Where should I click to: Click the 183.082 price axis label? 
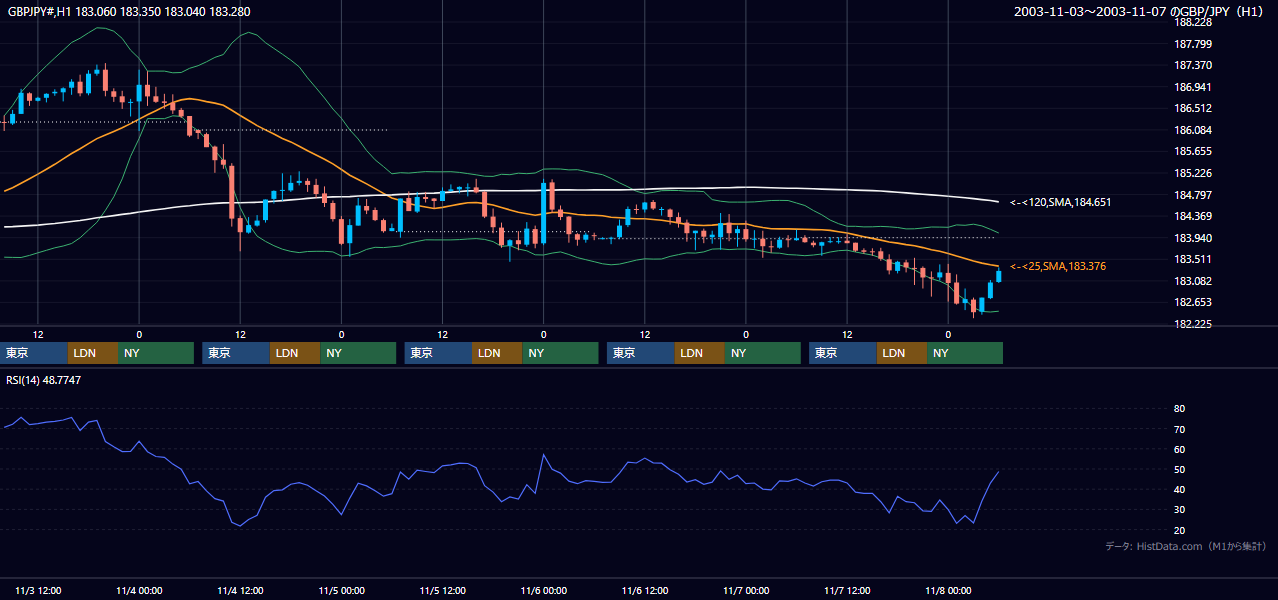coord(1192,281)
